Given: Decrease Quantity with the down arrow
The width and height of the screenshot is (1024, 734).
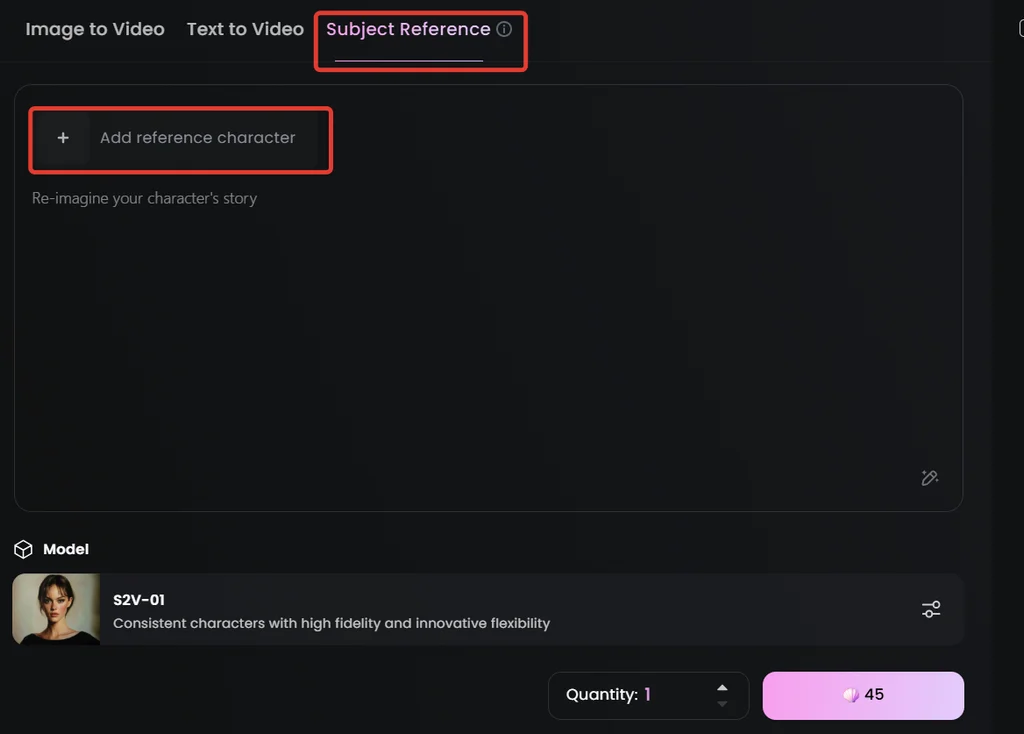Looking at the screenshot, I should (x=722, y=704).
